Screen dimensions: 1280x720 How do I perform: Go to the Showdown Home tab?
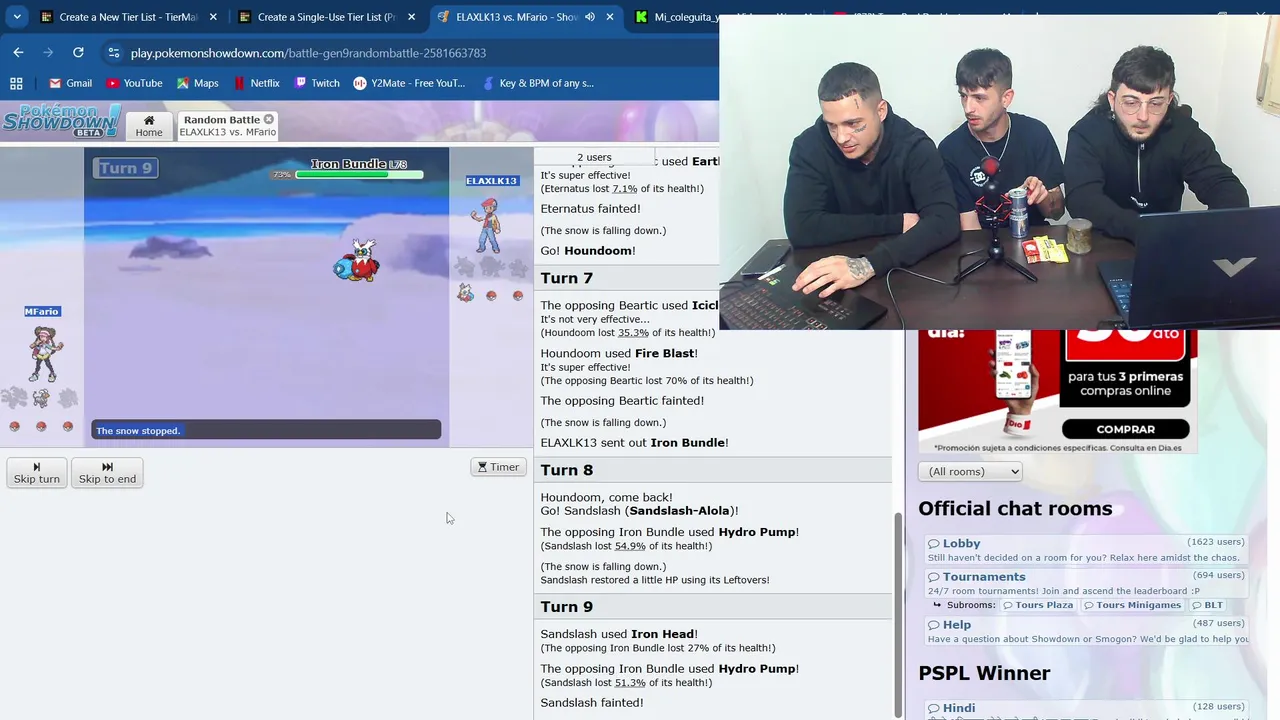pos(149,125)
